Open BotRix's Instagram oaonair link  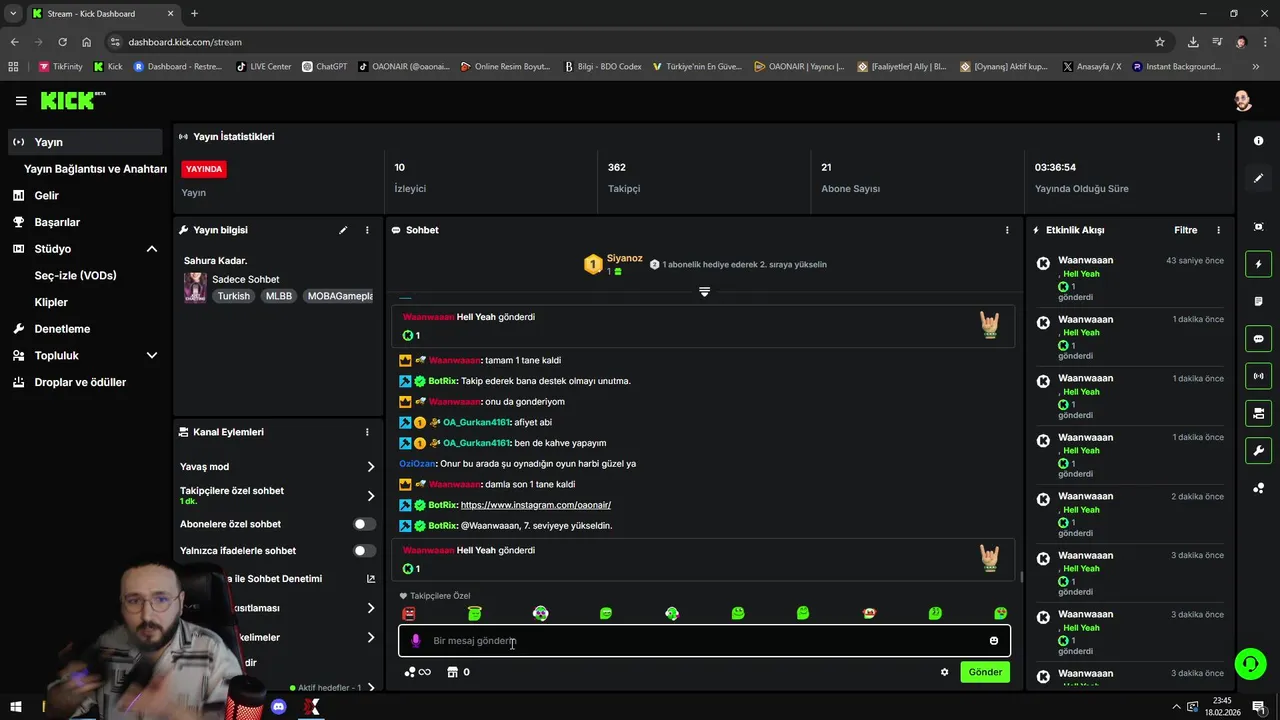click(535, 505)
